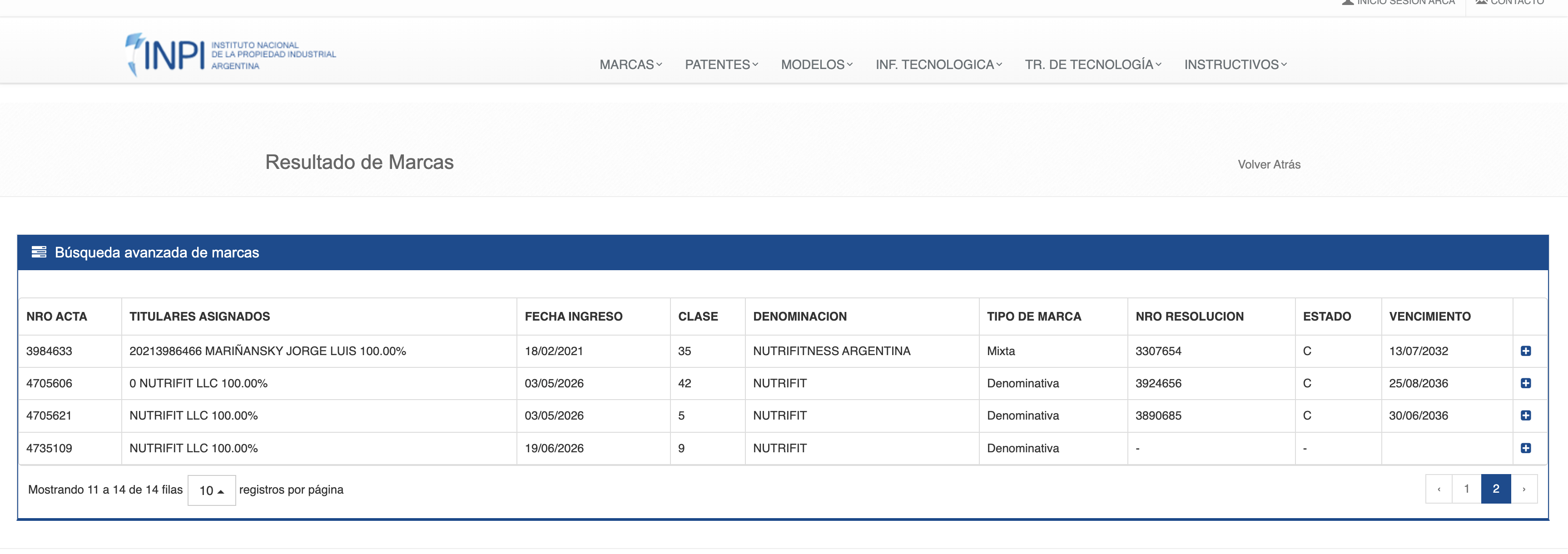Change the registros por página dropdown
This screenshot has width=1568, height=554.
tap(211, 490)
